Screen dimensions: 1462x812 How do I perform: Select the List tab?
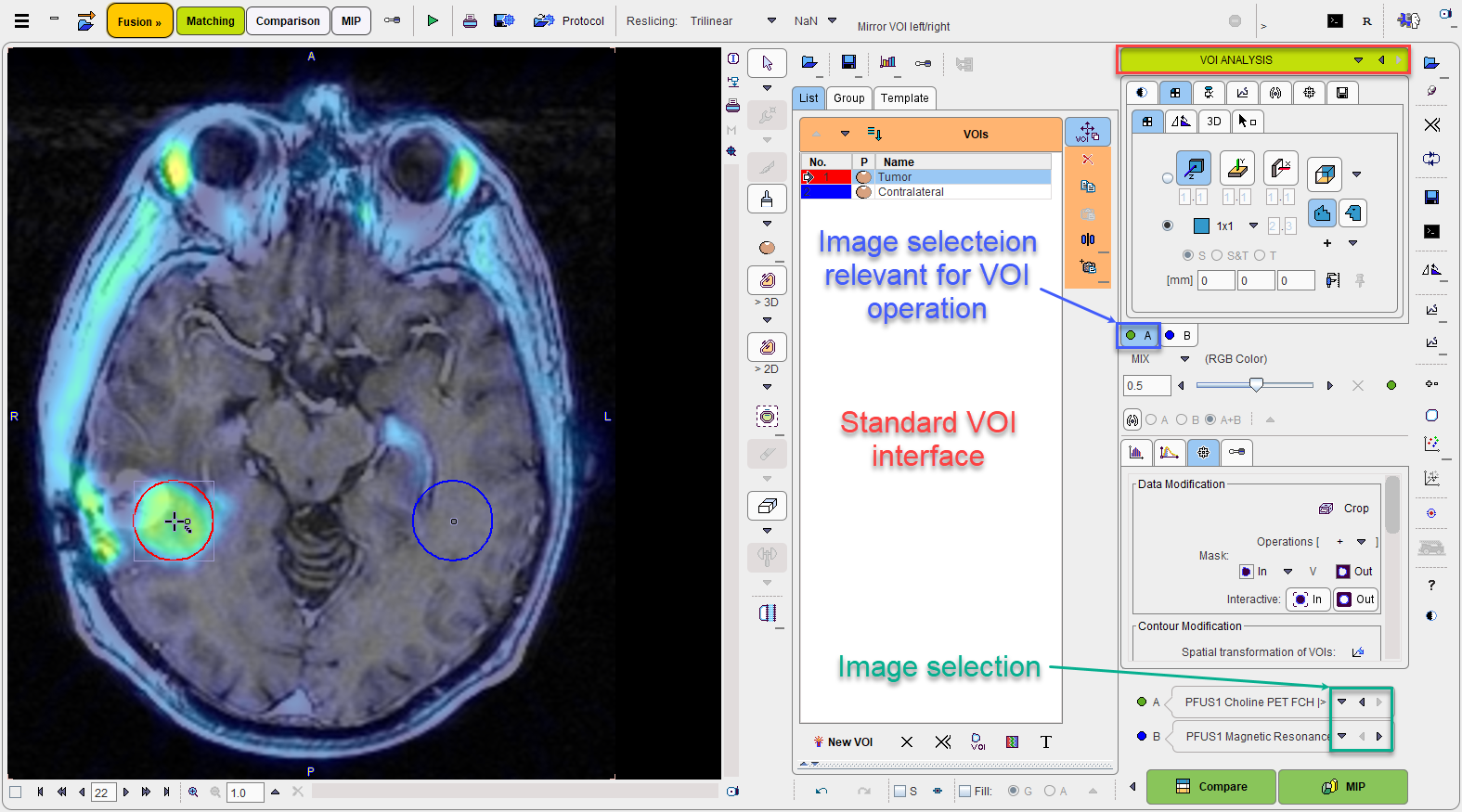point(809,98)
